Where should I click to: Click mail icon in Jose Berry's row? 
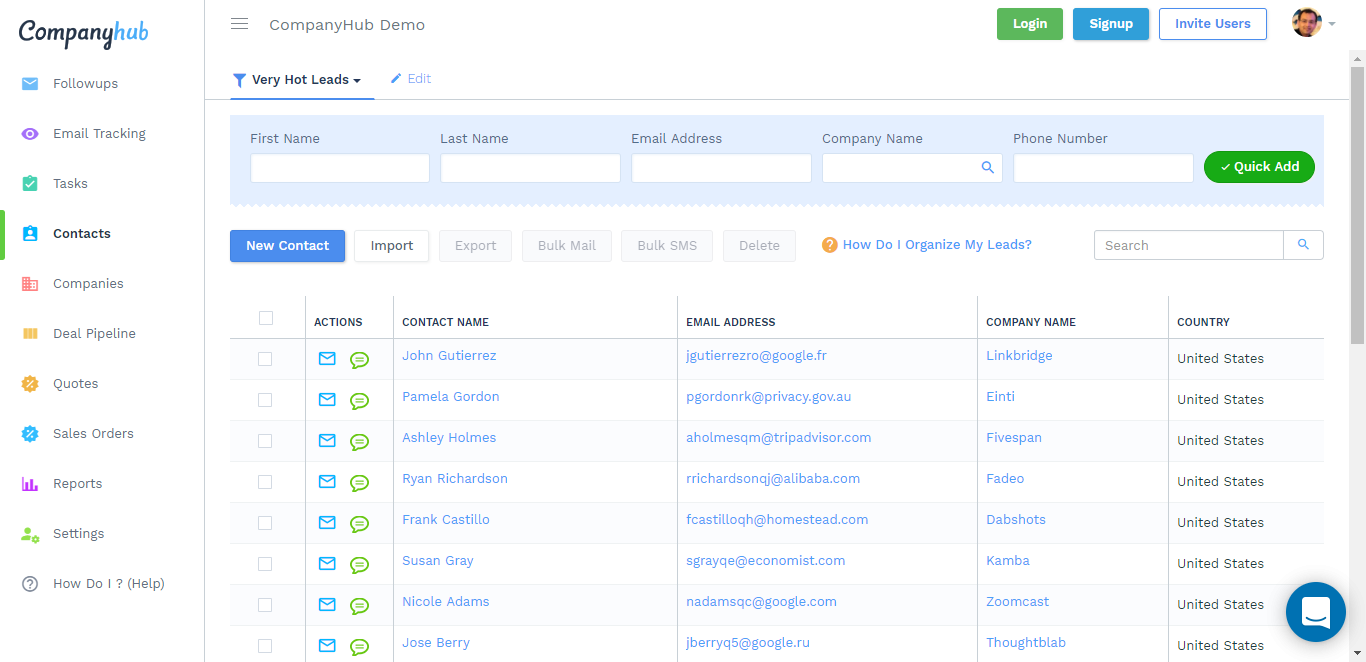327,645
